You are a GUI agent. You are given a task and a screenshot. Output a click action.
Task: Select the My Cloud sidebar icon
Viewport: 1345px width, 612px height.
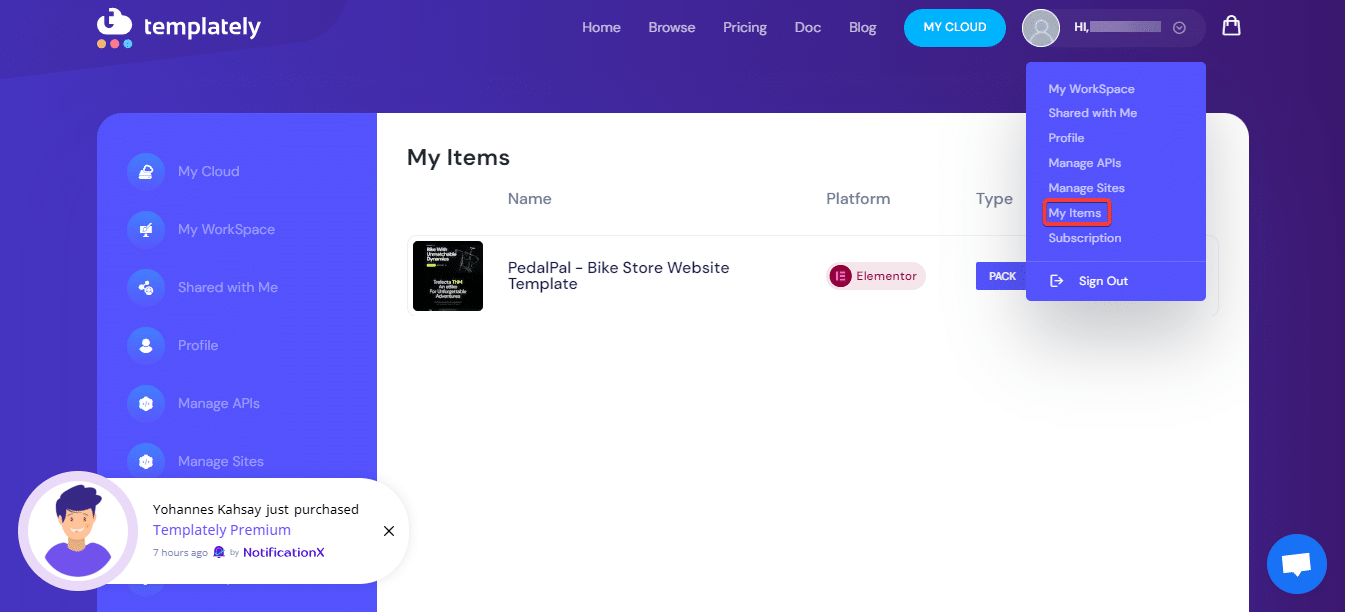[x=147, y=171]
